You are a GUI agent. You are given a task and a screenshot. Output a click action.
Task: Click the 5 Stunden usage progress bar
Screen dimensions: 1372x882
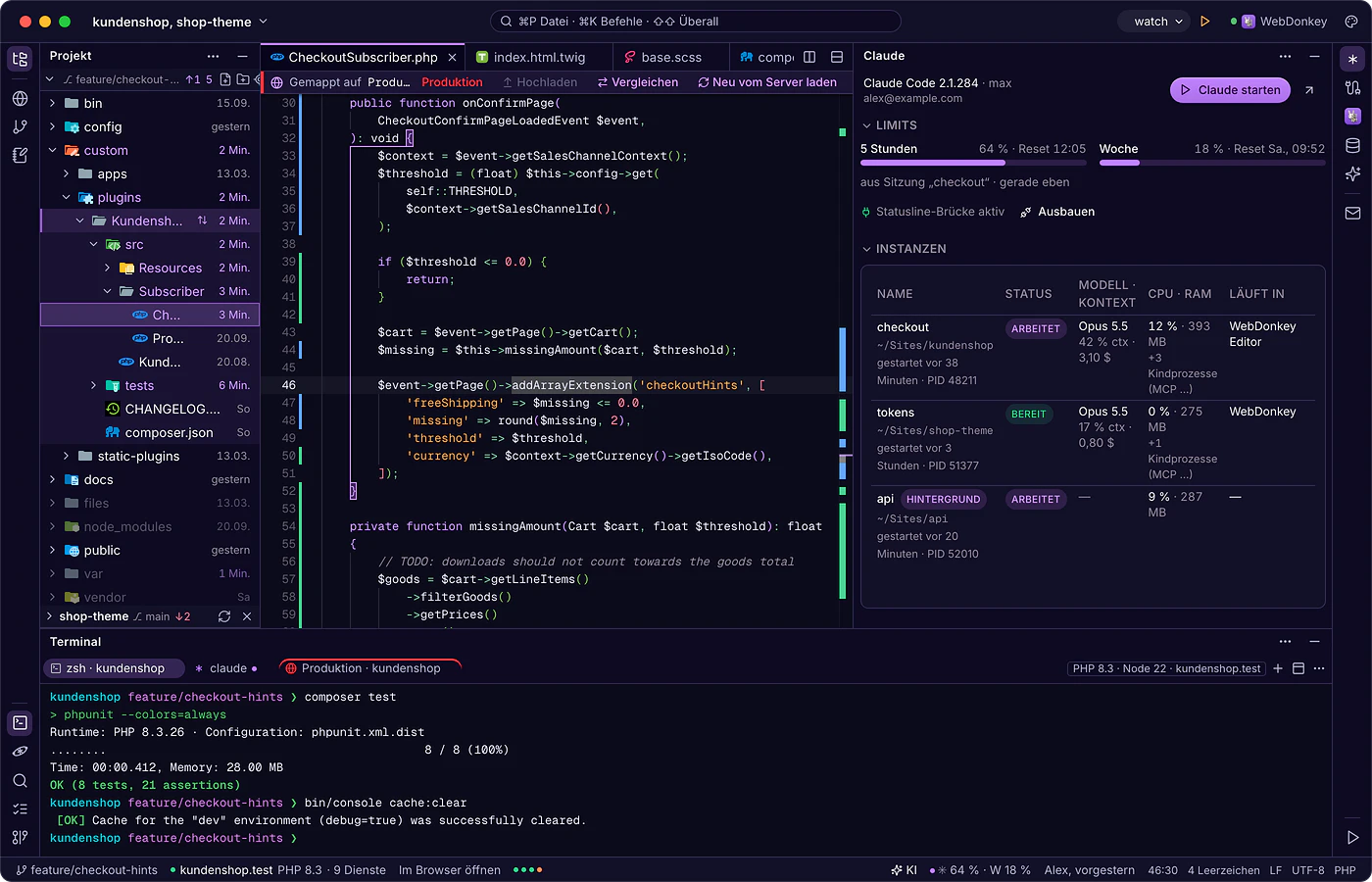click(x=973, y=163)
